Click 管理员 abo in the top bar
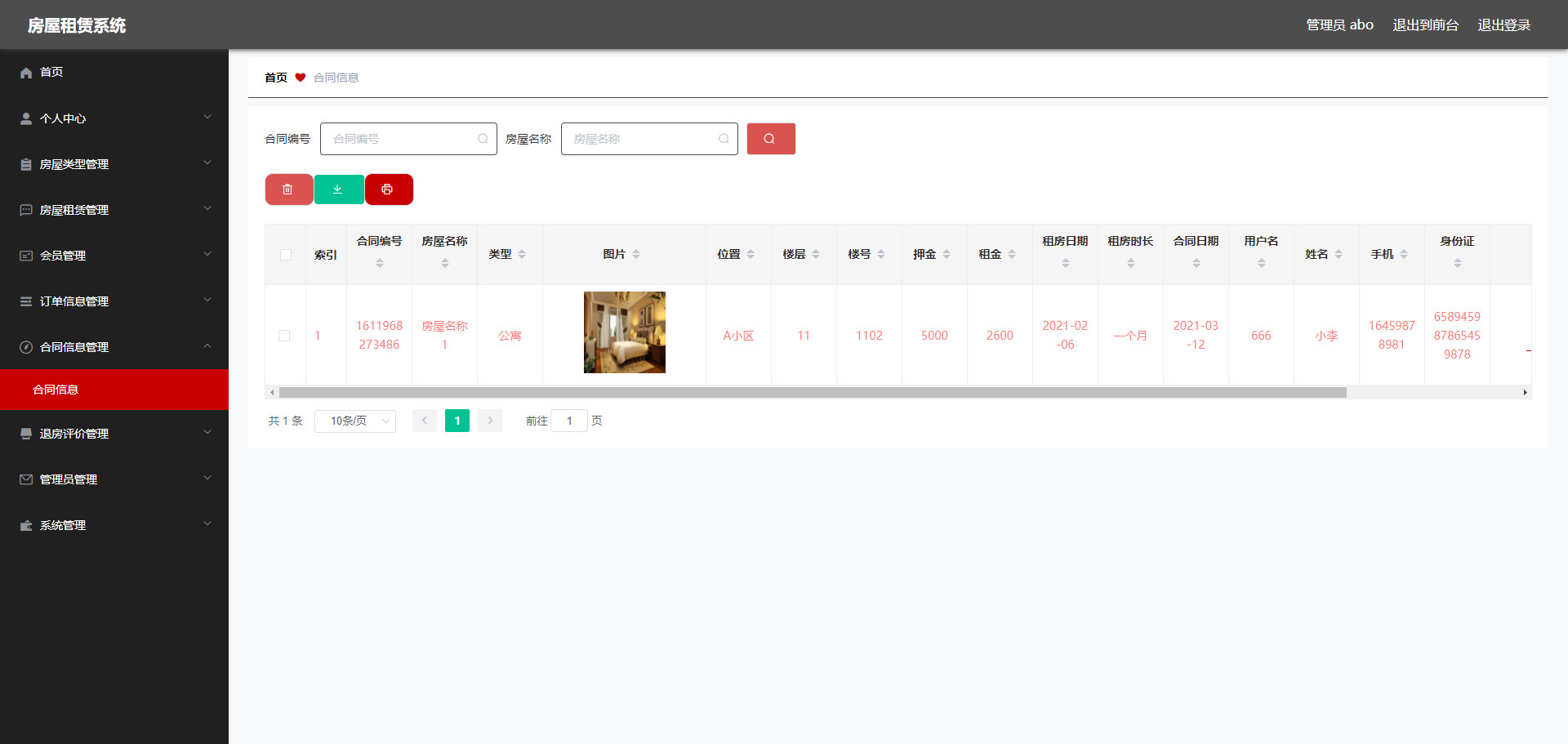1568x744 pixels. click(x=1339, y=25)
